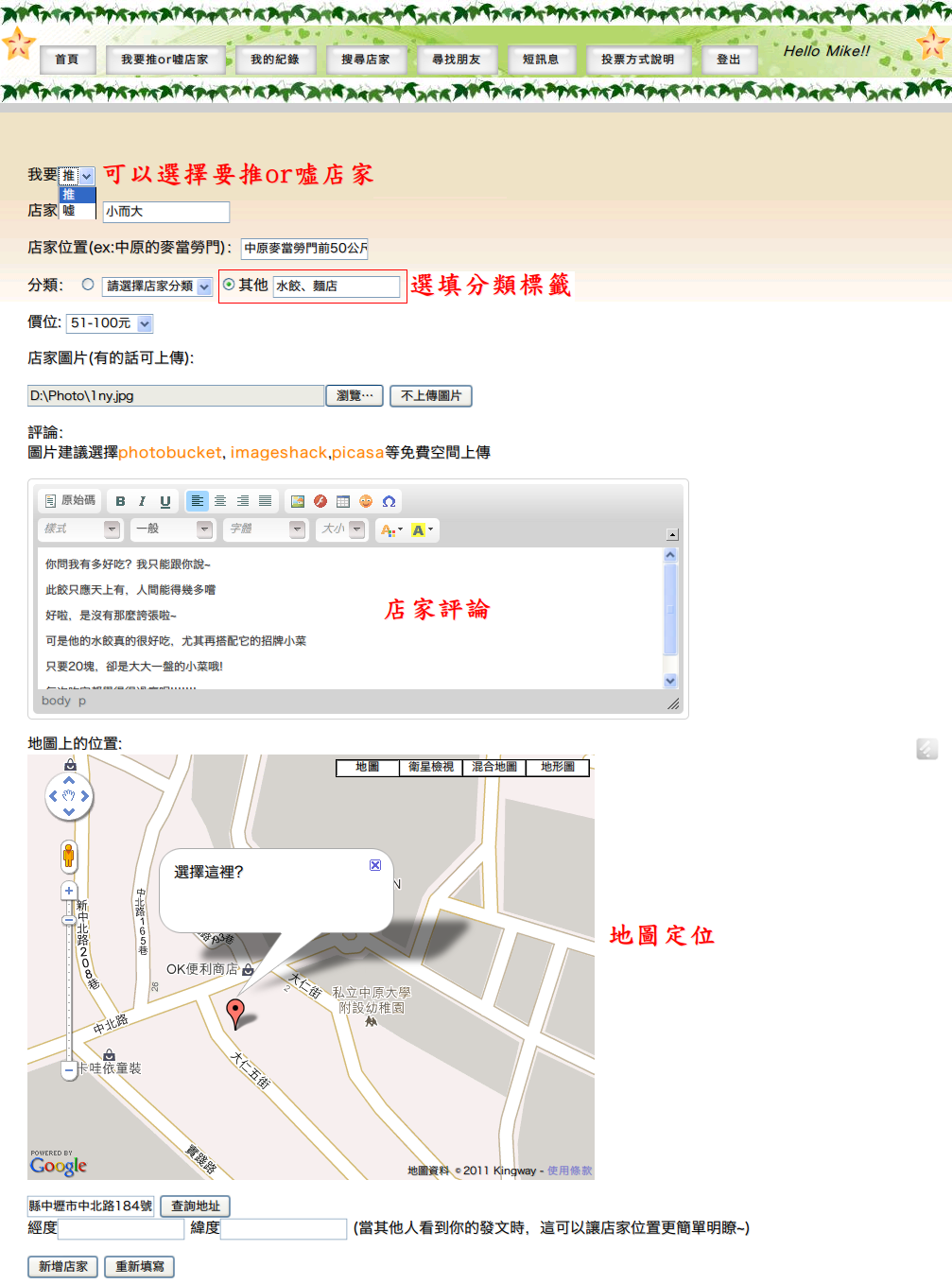Select the radio button beside 請選擇店家分類
The height and width of the screenshot is (1284, 952).
point(88,284)
